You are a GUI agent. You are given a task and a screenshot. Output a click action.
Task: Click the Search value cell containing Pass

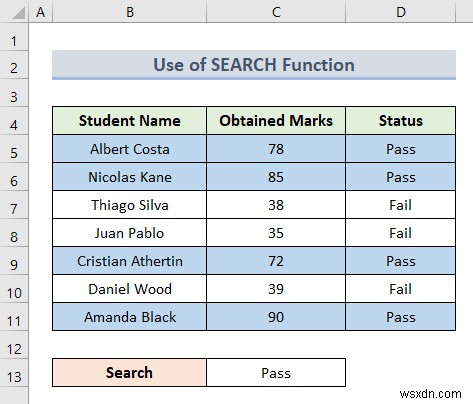click(276, 373)
